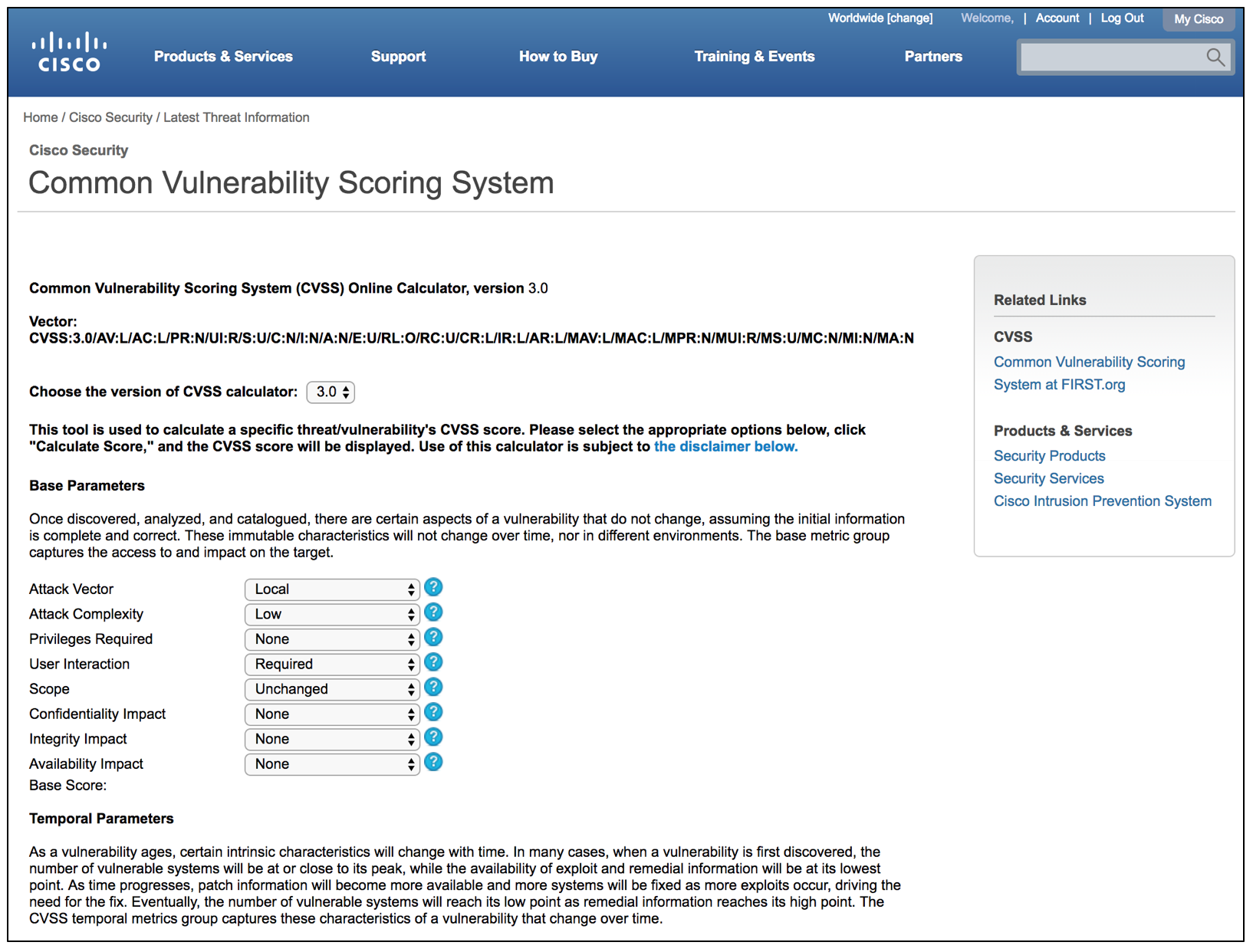Open help for Confidentiality Impact metric

coord(433,712)
